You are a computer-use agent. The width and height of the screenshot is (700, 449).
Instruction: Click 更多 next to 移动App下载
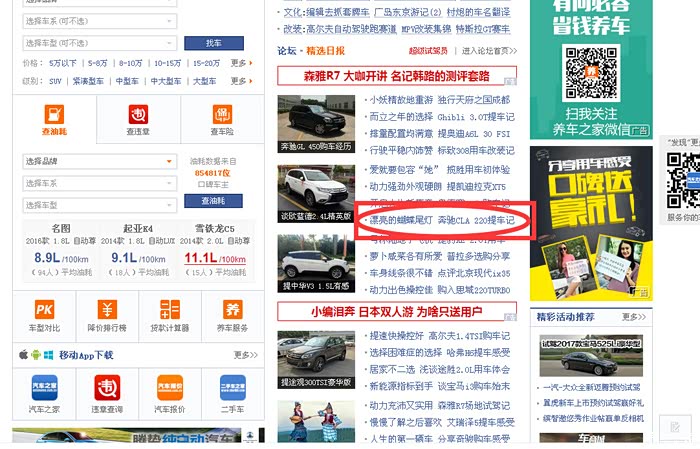tap(246, 355)
